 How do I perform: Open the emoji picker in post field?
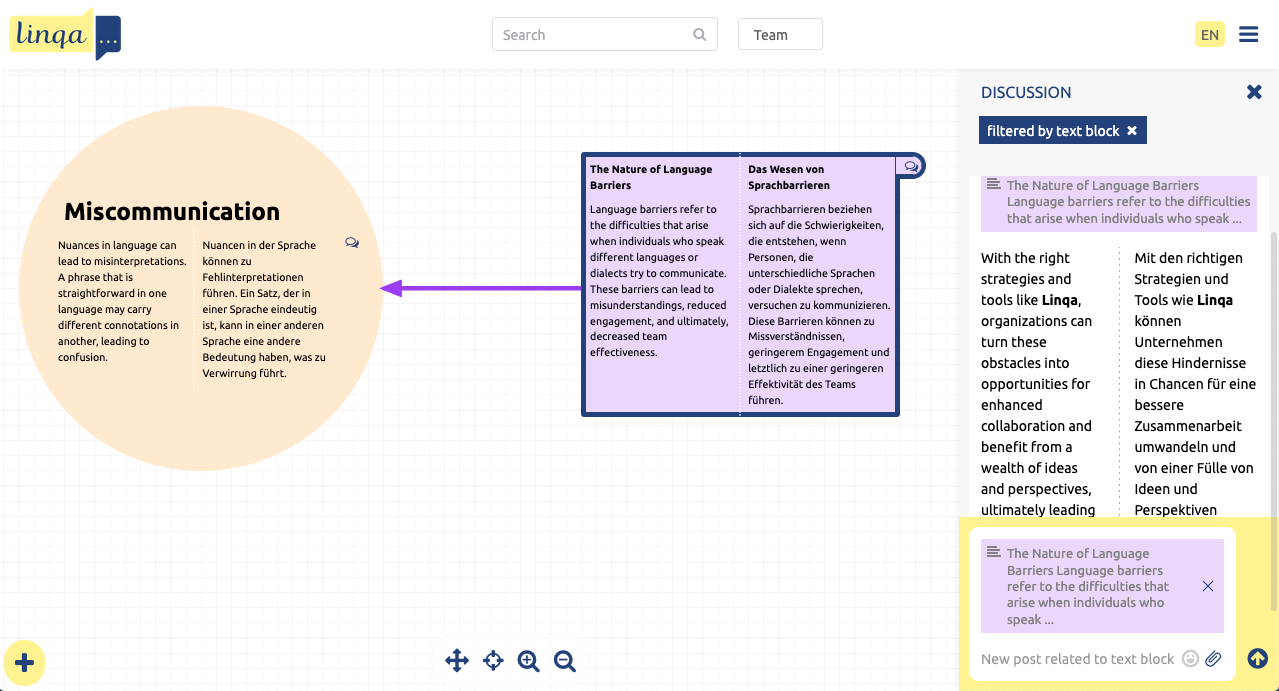pyautogui.click(x=1190, y=659)
